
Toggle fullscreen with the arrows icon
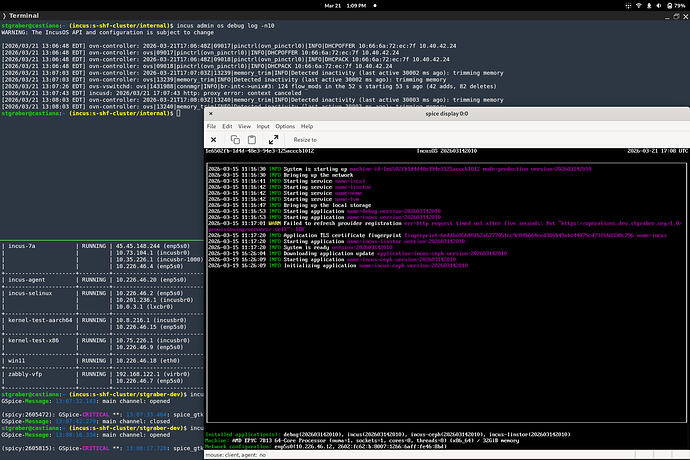click(273, 139)
